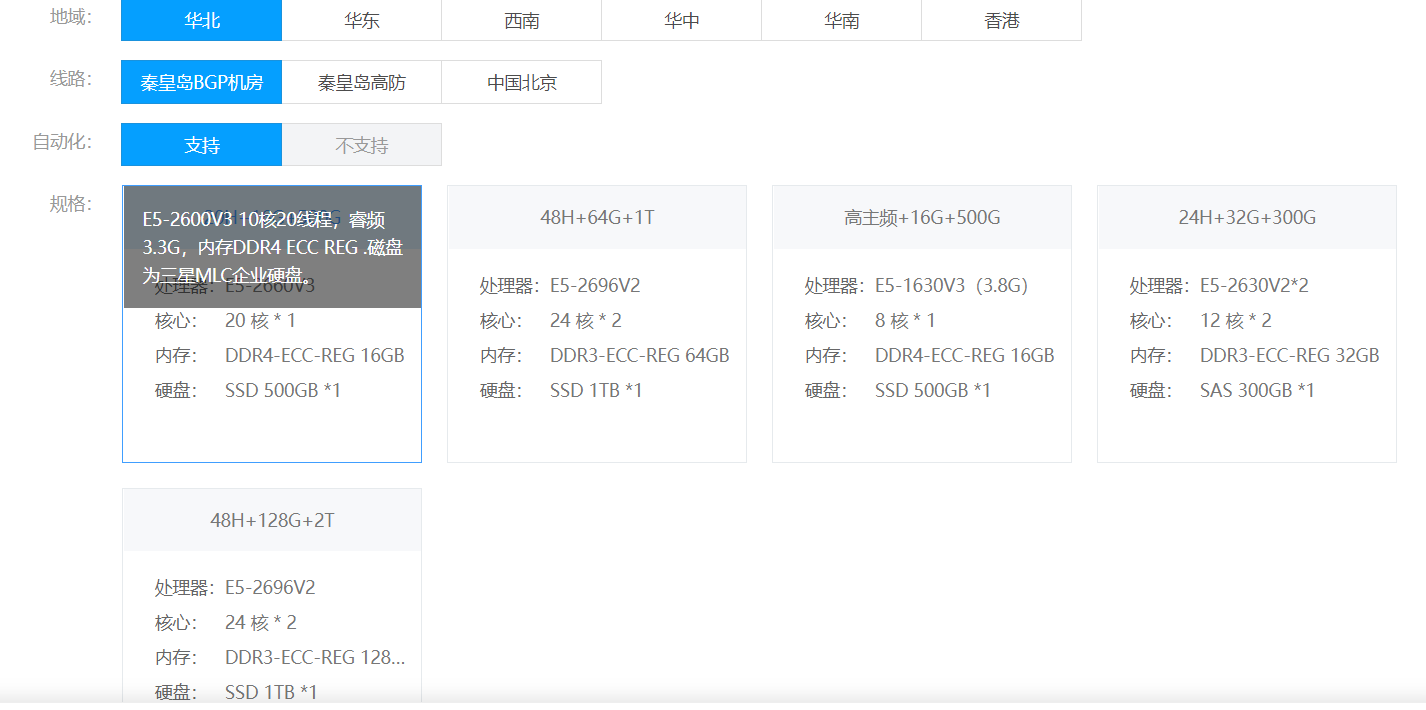Click the 规格: label
The width and height of the screenshot is (1426, 710).
[x=71, y=204]
